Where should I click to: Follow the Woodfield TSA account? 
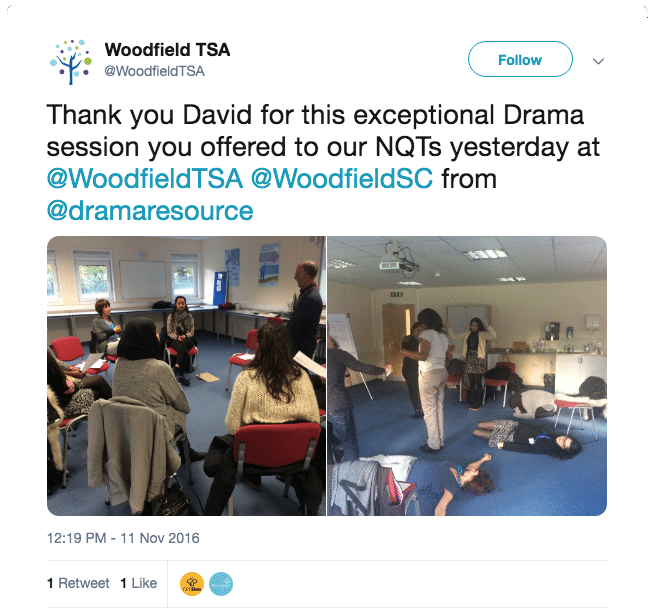[x=520, y=59]
